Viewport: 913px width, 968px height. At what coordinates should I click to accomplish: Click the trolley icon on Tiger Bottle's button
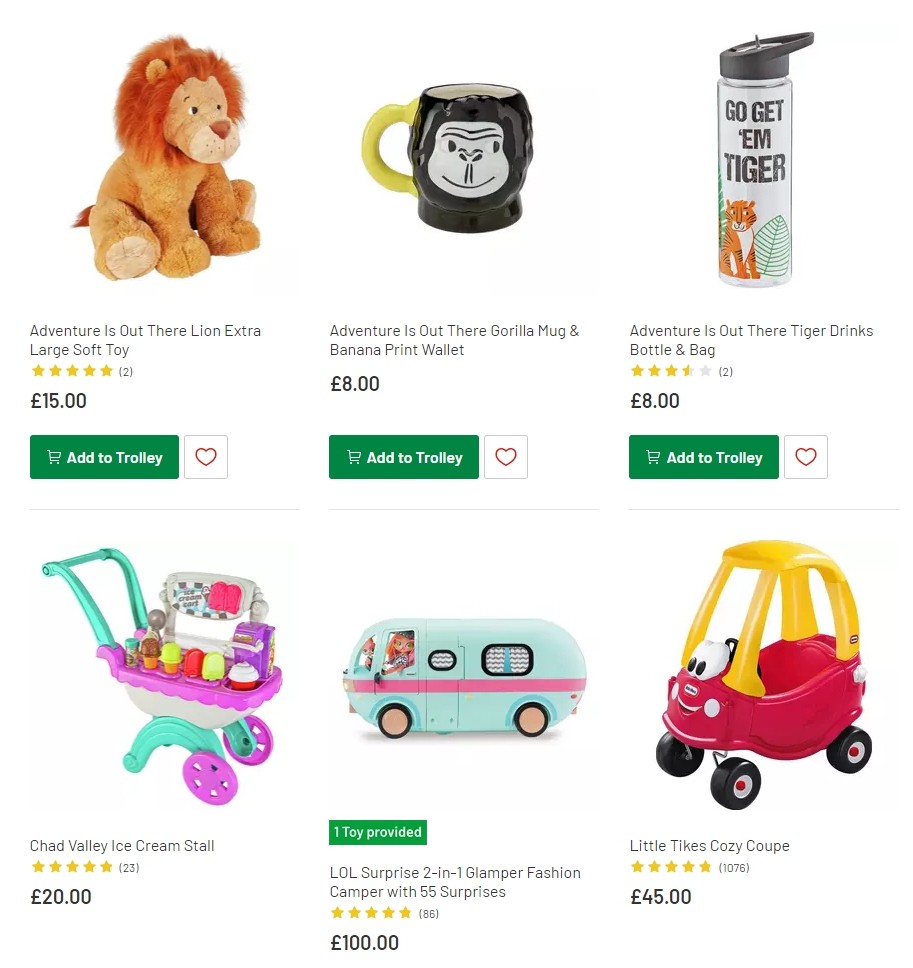pyautogui.click(x=654, y=457)
